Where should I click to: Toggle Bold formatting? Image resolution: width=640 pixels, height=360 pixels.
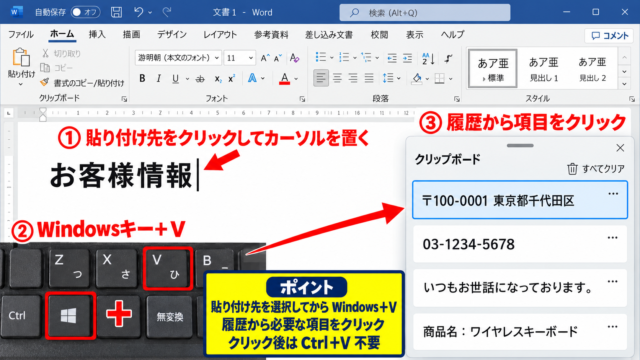pos(142,78)
